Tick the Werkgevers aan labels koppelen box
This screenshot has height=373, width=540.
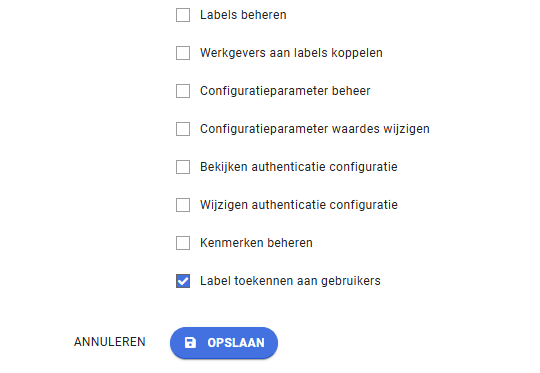pyautogui.click(x=183, y=53)
